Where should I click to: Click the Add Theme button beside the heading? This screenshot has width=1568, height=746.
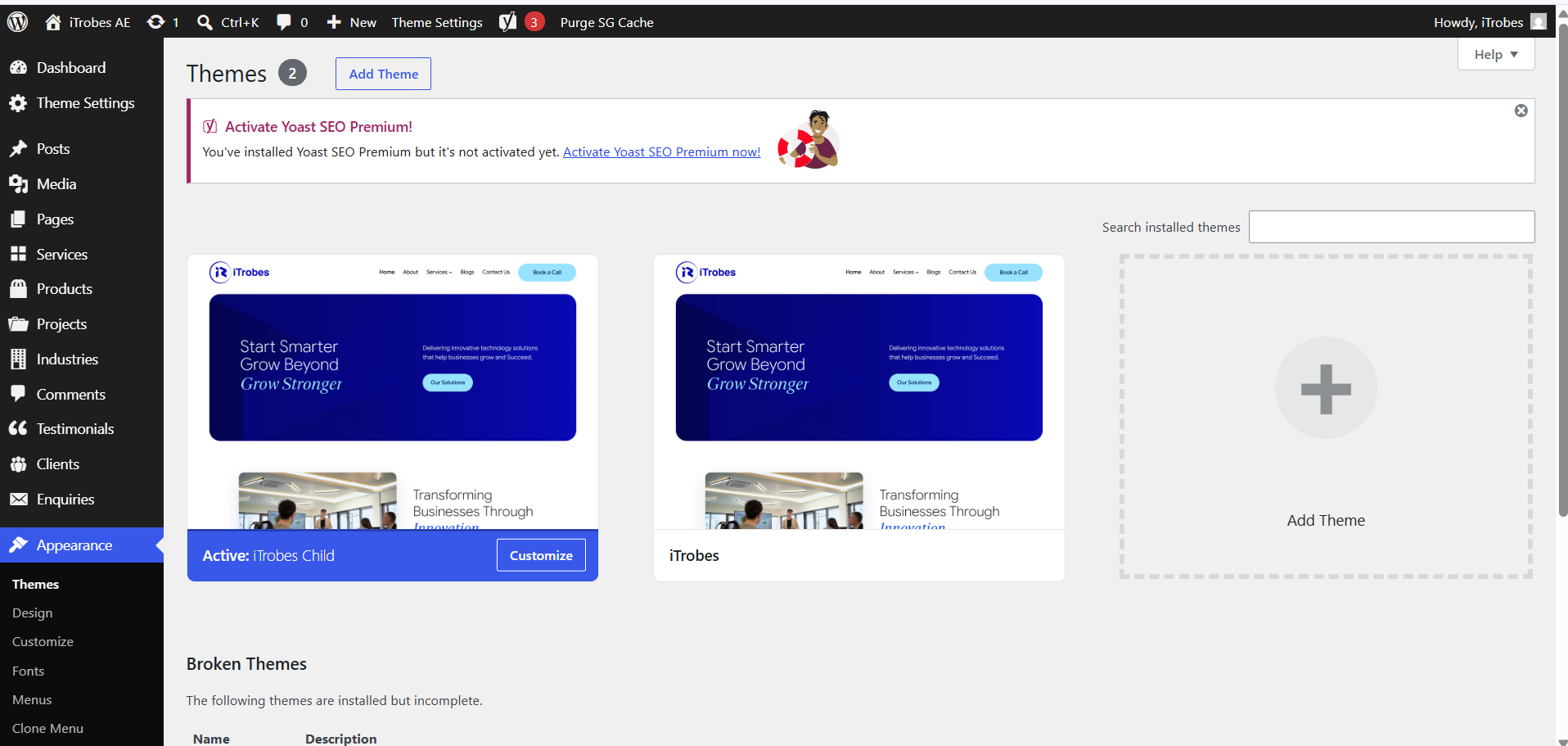click(x=383, y=74)
